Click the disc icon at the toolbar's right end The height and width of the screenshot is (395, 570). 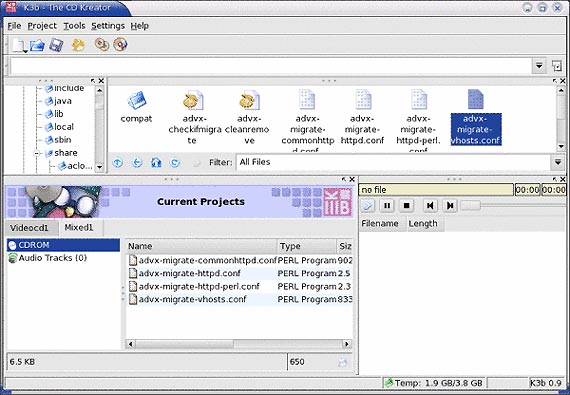[120, 45]
